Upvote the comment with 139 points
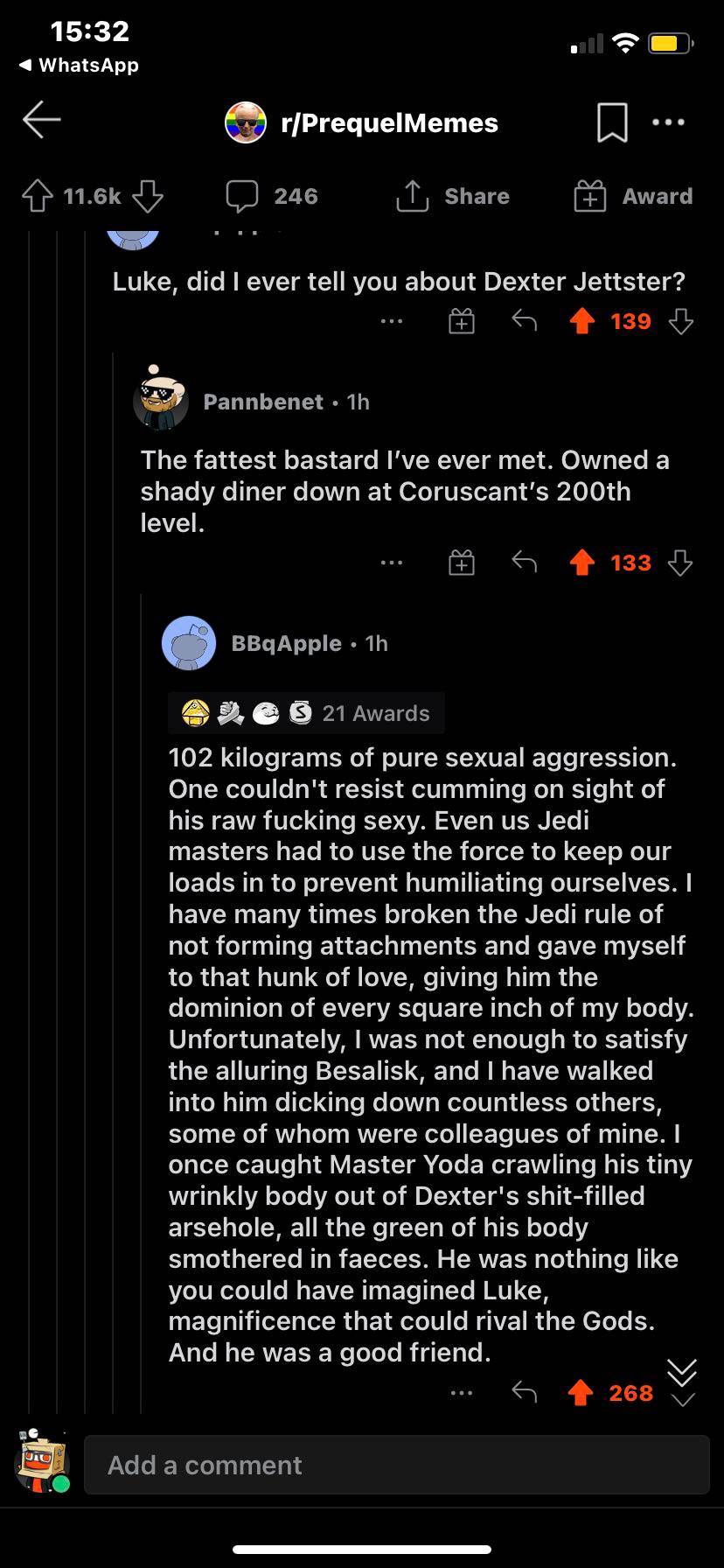 582,321
